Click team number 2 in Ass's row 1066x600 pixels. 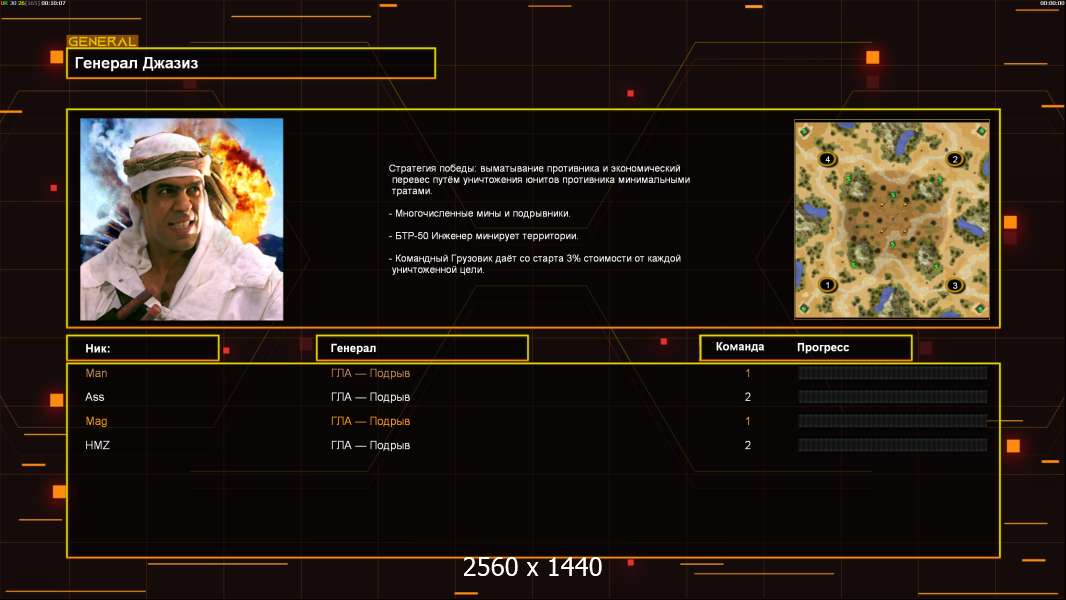pos(748,397)
